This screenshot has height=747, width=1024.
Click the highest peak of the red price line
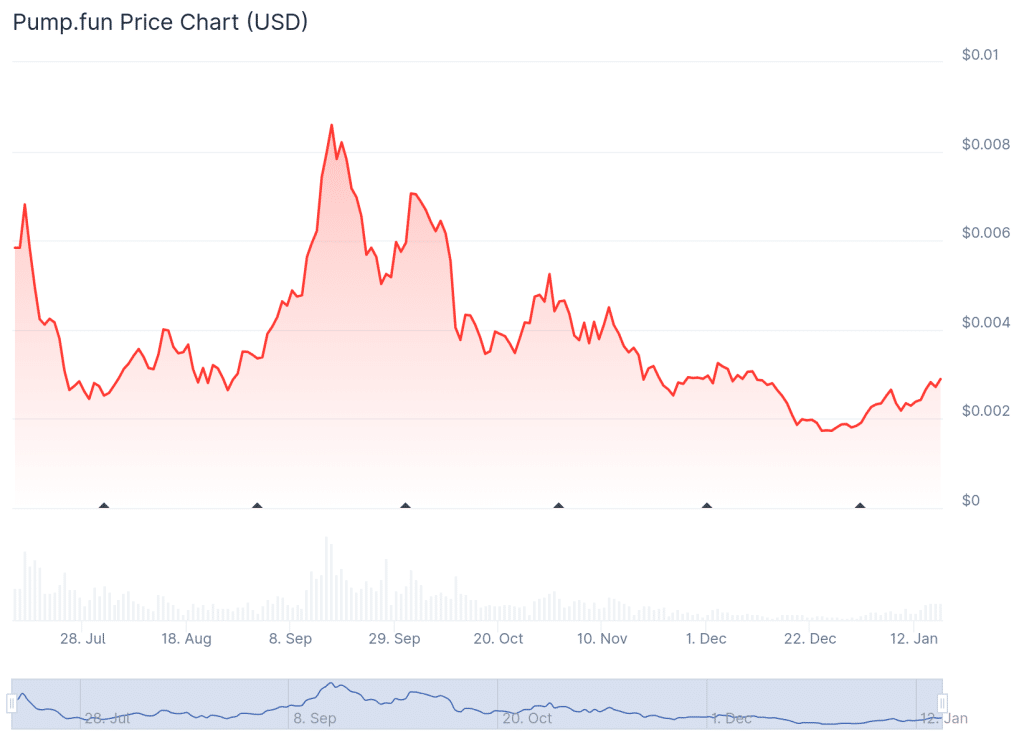coord(331,126)
